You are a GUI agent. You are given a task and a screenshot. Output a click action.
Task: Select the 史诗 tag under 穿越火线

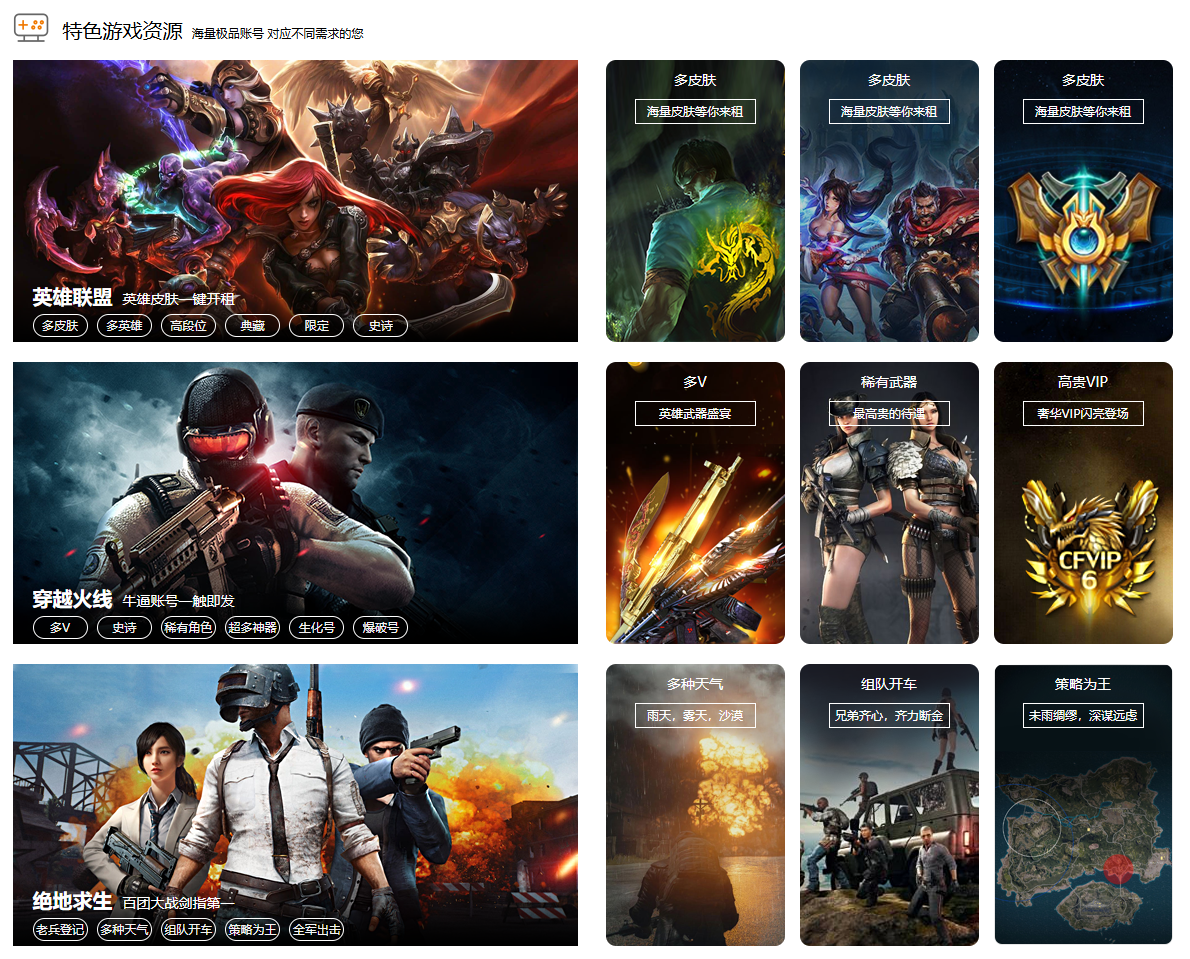[x=124, y=627]
